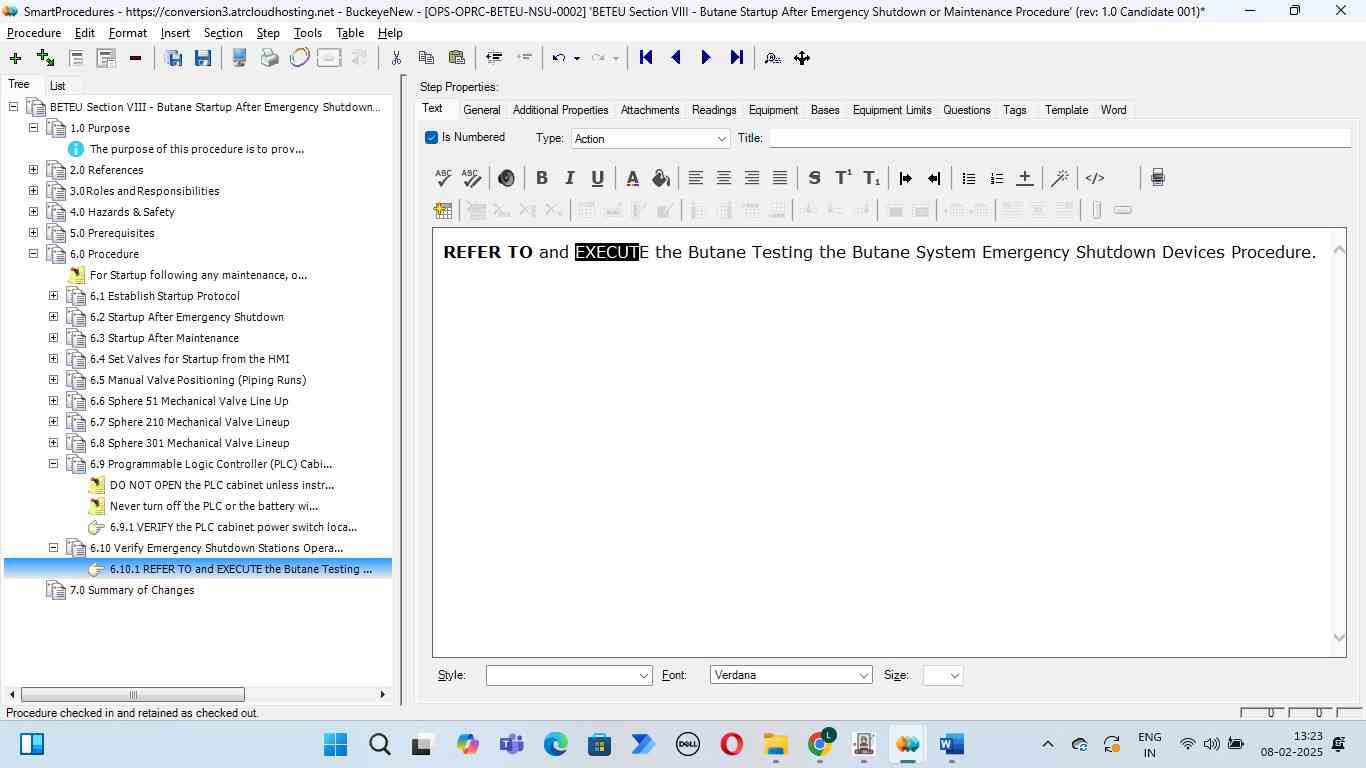Apply strikethrough to selected text

(x=814, y=178)
